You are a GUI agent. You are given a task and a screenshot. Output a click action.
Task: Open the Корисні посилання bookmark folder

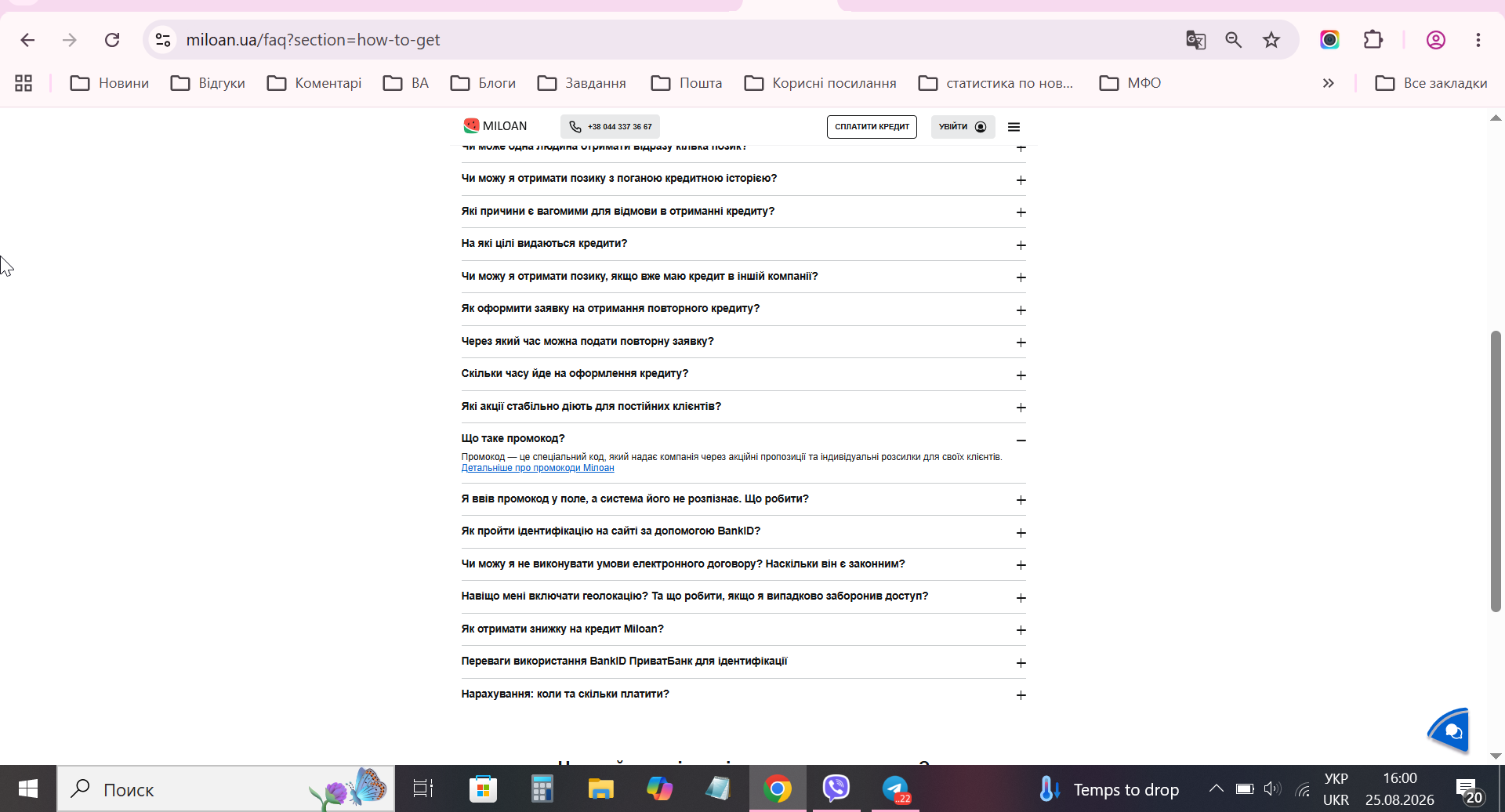click(x=820, y=83)
